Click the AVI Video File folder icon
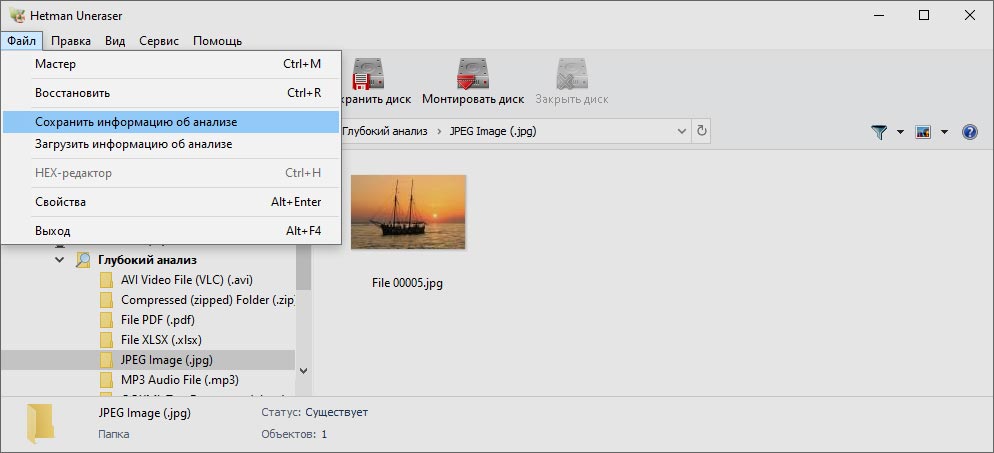The height and width of the screenshot is (453, 994). (106, 279)
